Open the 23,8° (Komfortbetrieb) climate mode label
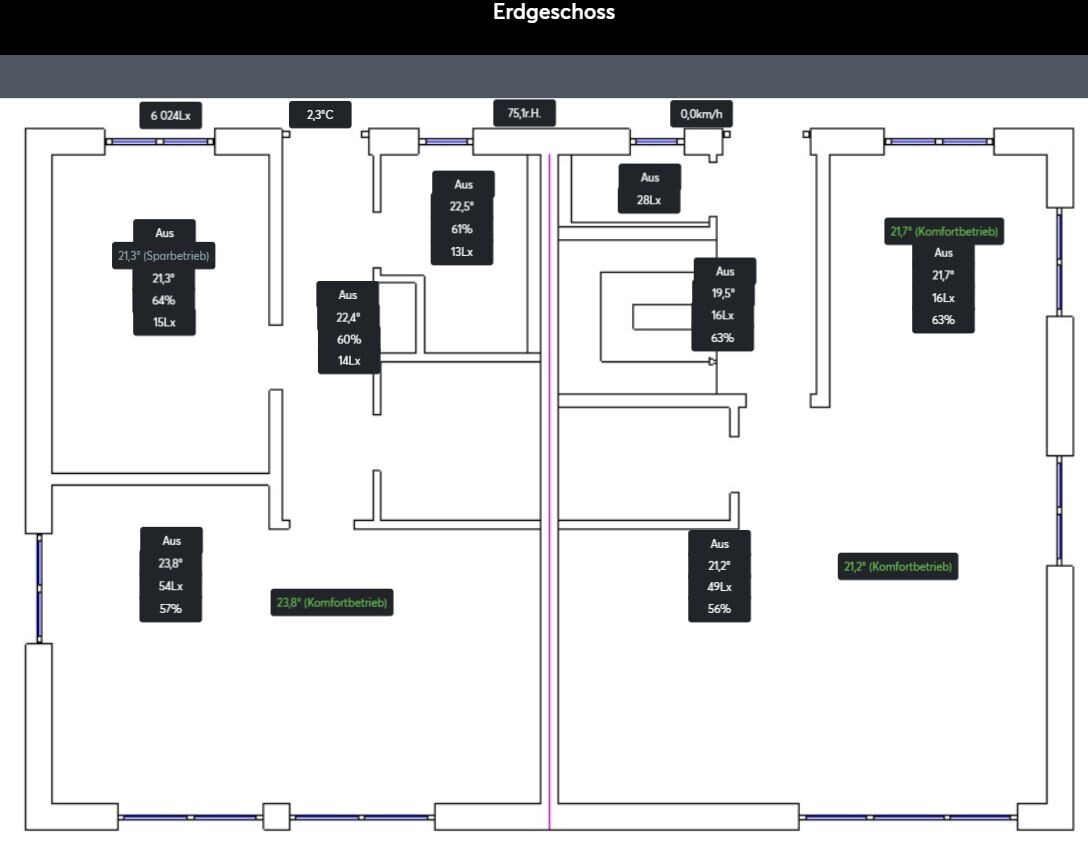1088x842 pixels. [x=332, y=603]
